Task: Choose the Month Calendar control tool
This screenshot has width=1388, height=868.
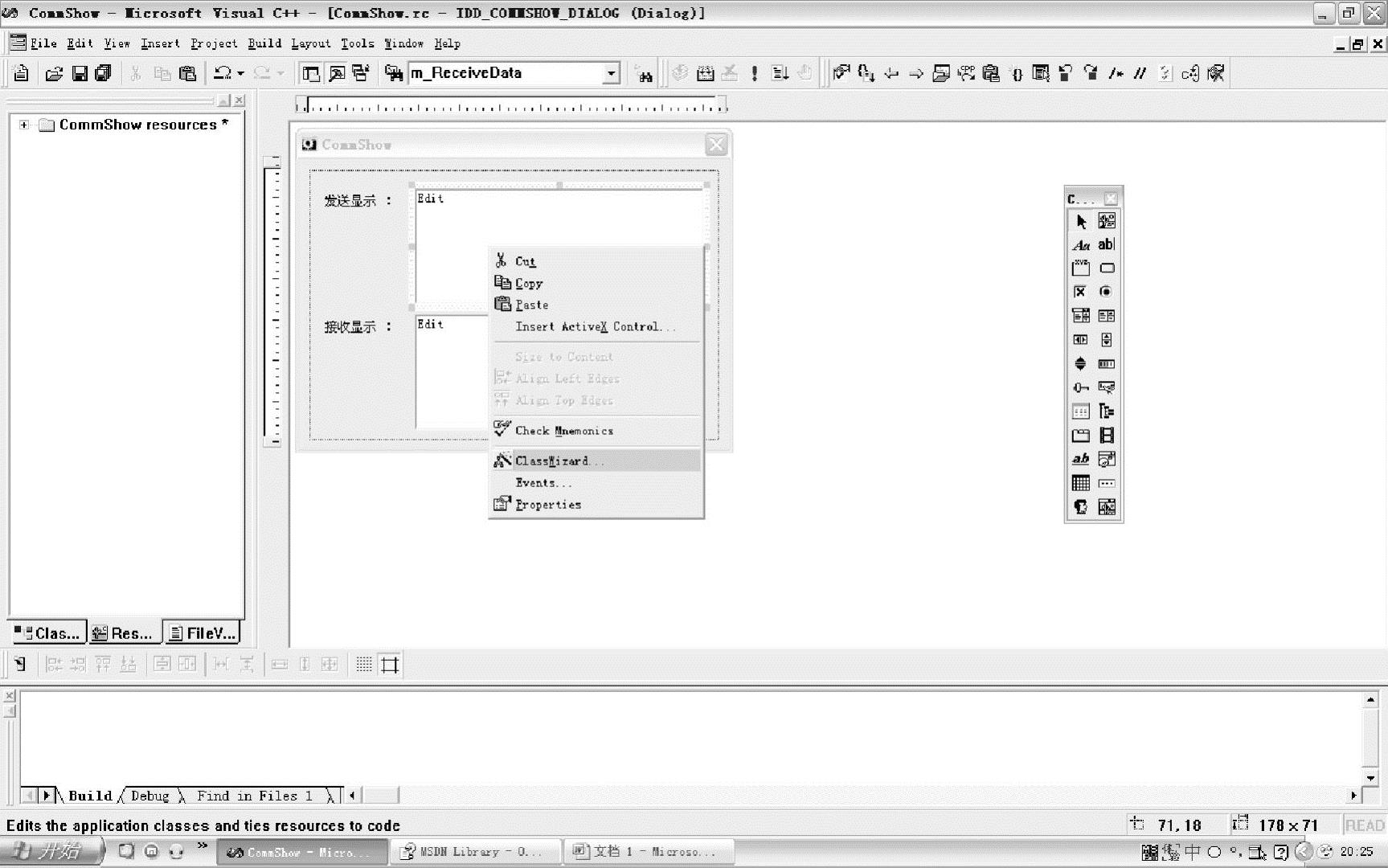Action: pos(1081,483)
